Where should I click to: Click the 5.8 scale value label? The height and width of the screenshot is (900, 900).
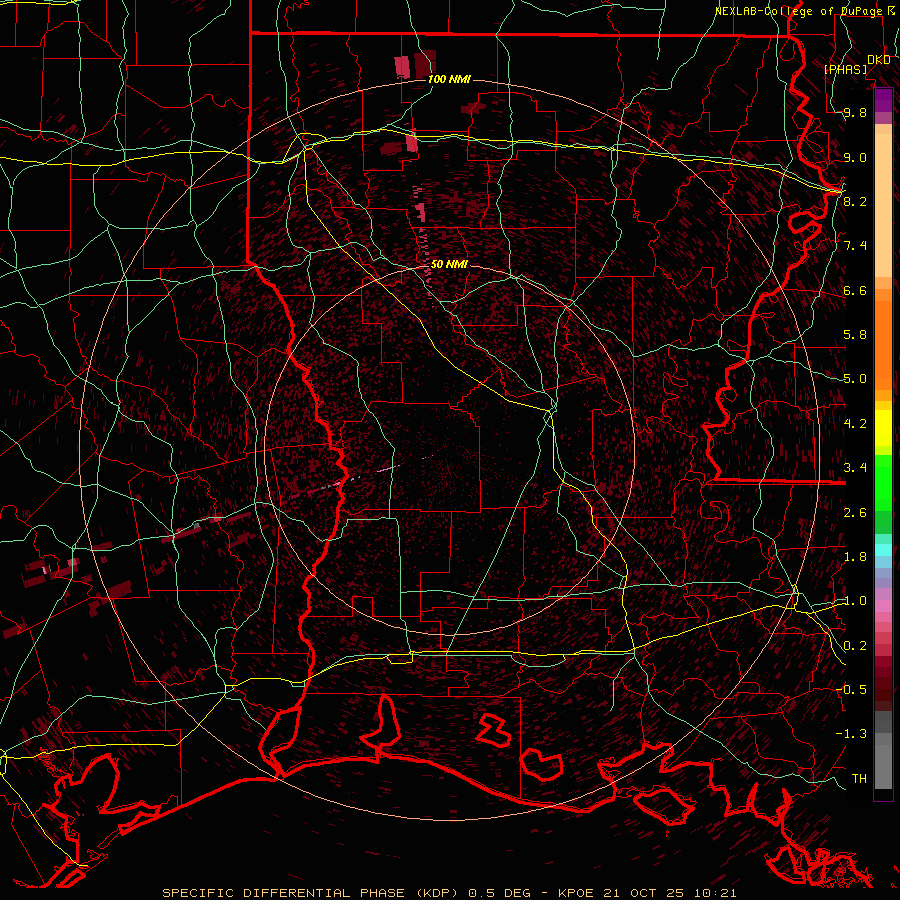point(855,335)
